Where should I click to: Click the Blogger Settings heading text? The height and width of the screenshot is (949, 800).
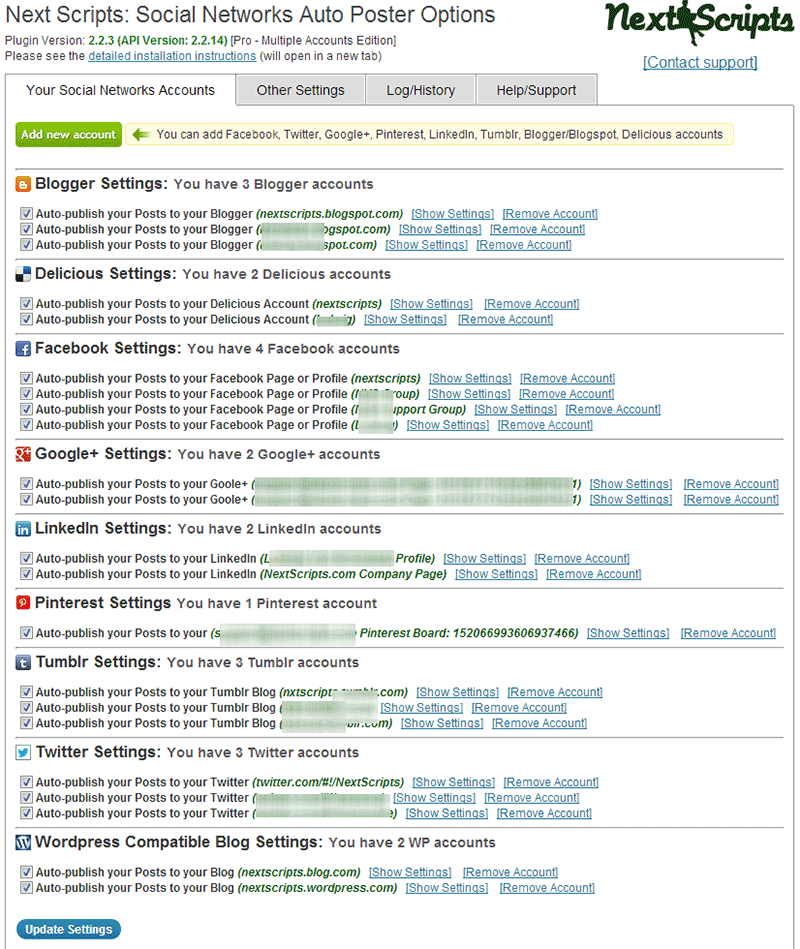101,183
